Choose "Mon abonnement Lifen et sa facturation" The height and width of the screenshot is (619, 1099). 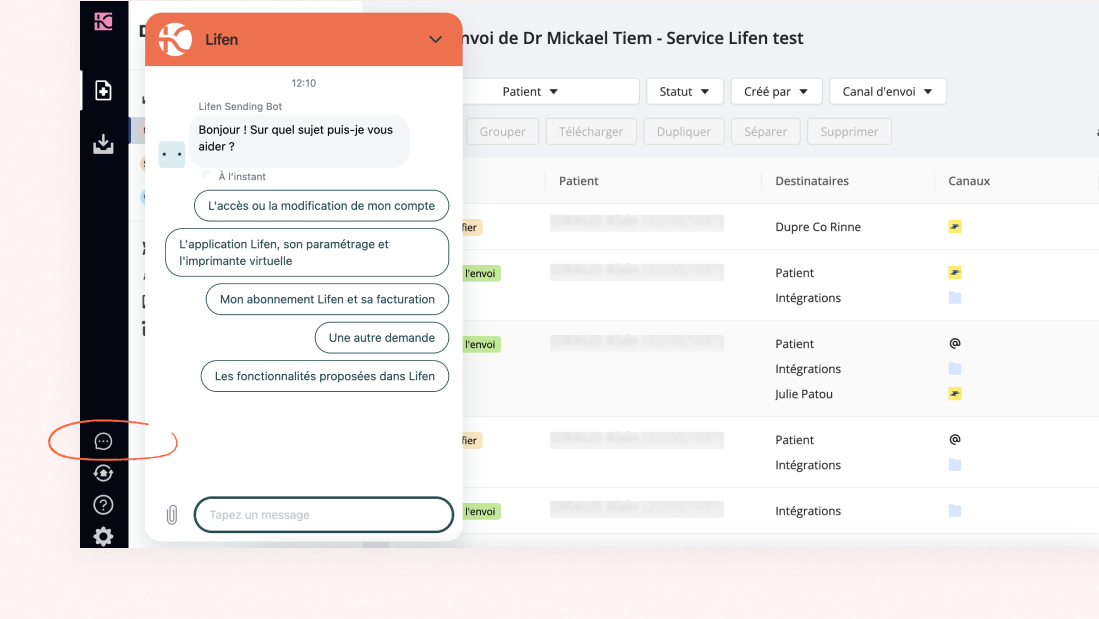tap(327, 299)
